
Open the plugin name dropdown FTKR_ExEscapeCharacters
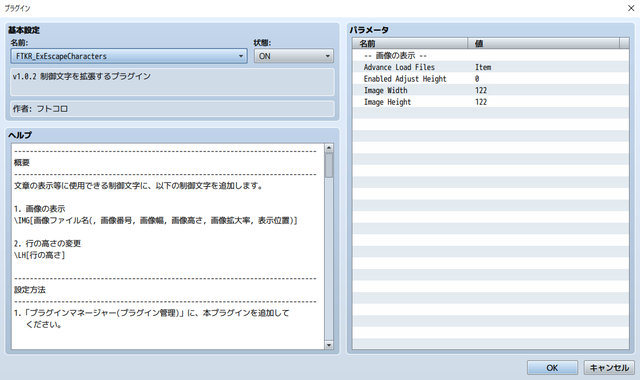click(129, 56)
